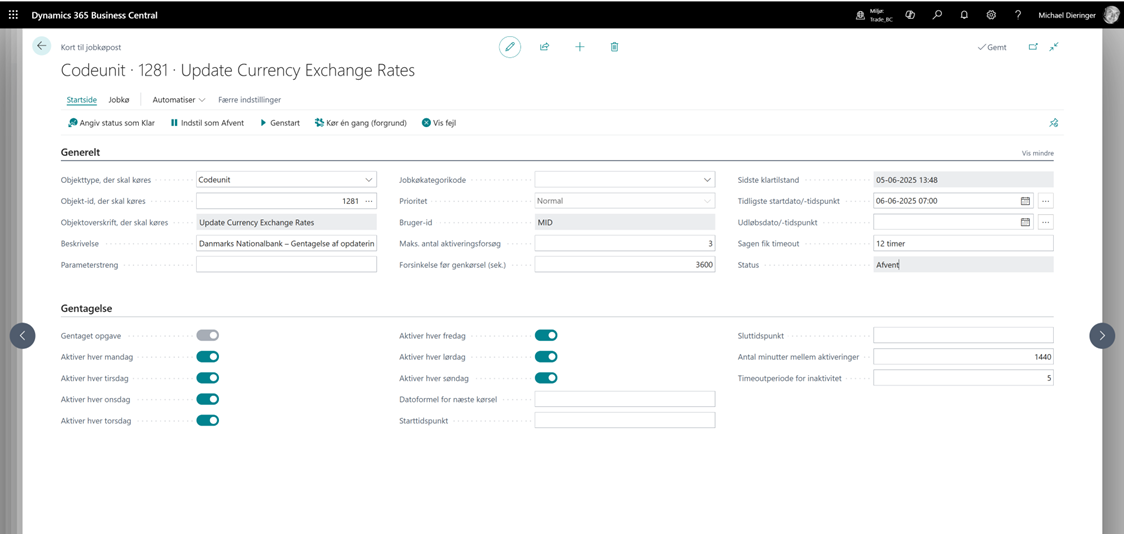Viewport: 1124px width, 534px height.
Task: Click the notifications bell icon
Action: pyautogui.click(x=964, y=15)
